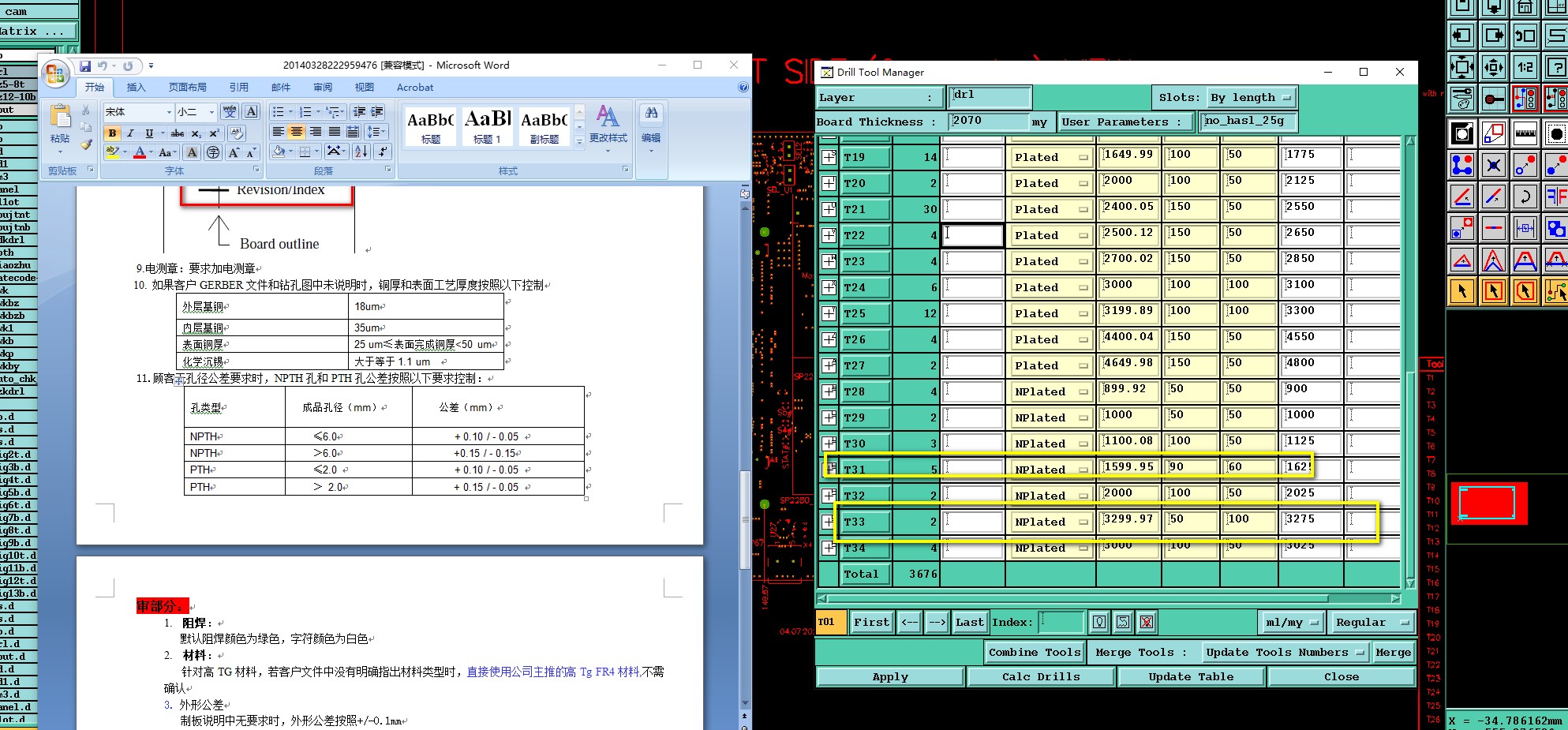Click the Update Table button
The width and height of the screenshot is (1568, 730).
(1191, 677)
